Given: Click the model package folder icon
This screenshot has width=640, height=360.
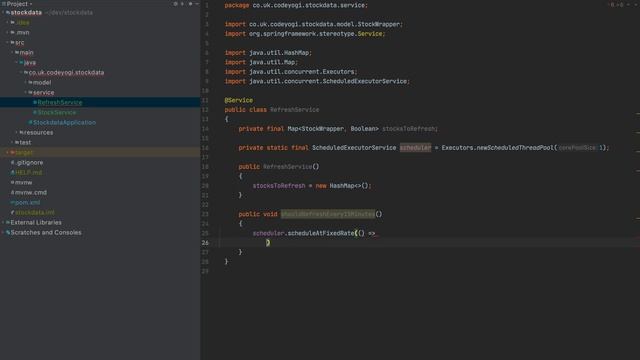Looking at the screenshot, I should [31, 82].
